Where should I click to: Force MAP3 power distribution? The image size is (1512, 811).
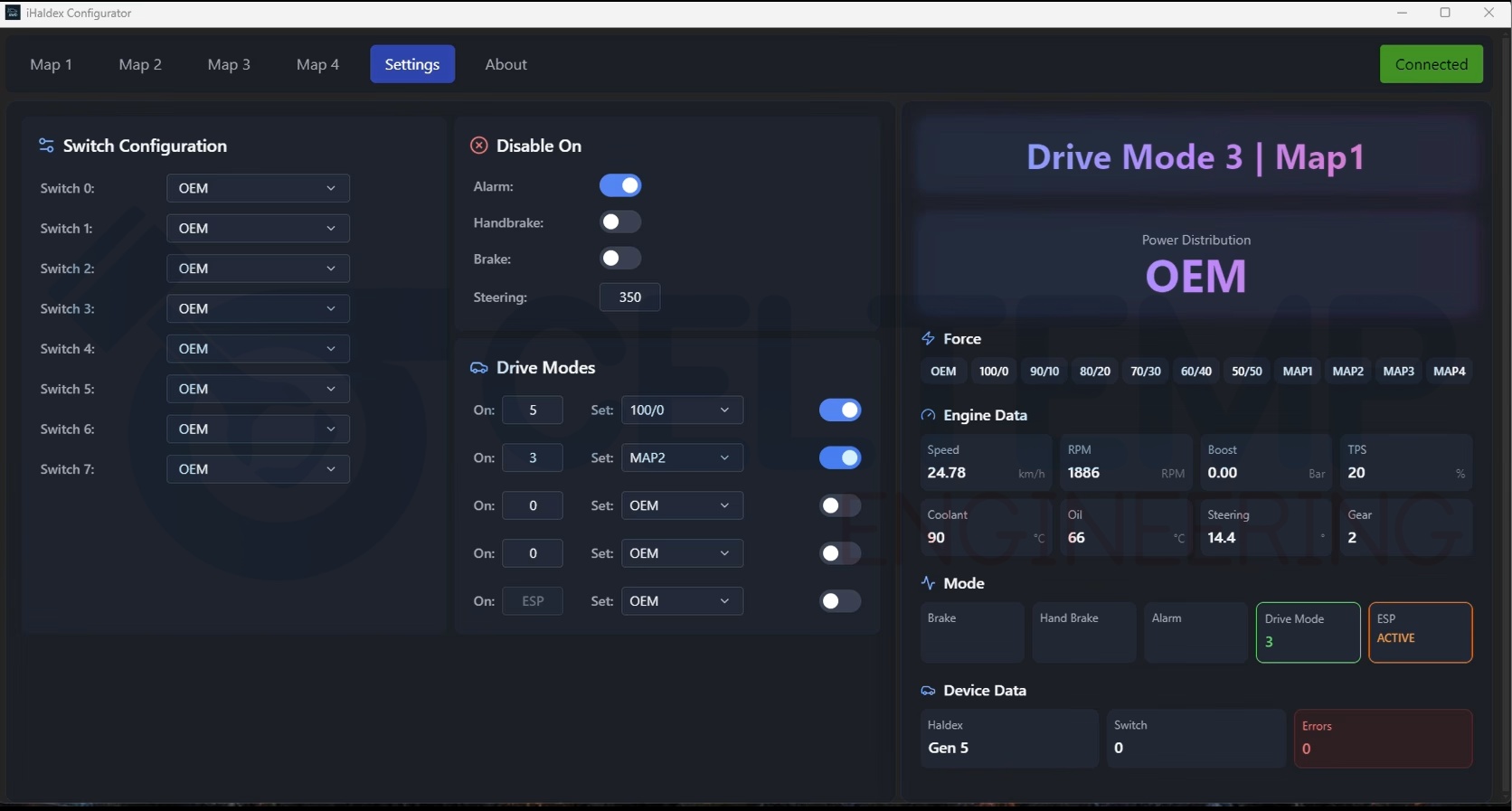coord(1399,372)
